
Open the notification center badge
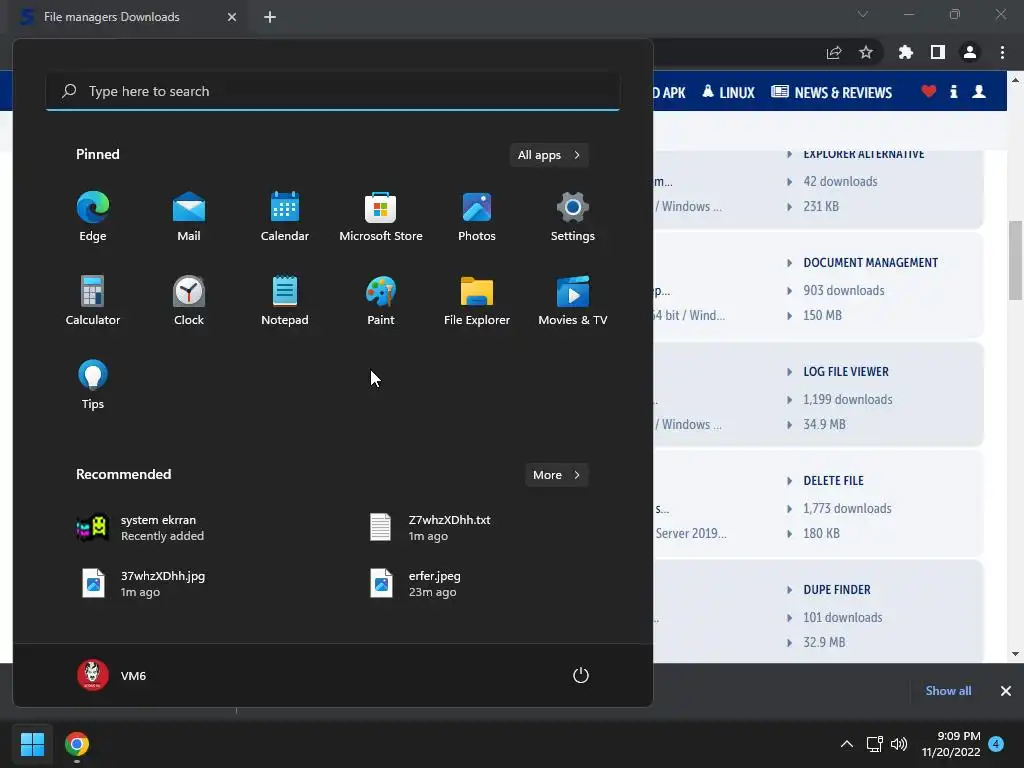(x=996, y=744)
